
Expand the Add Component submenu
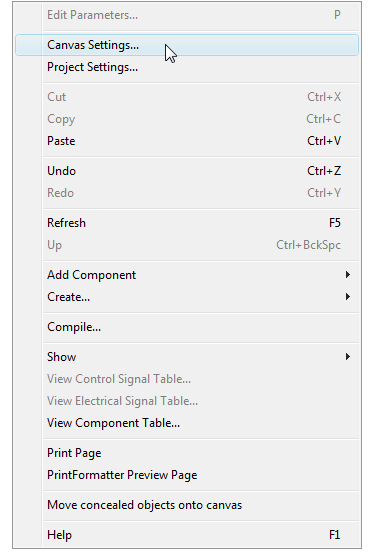coord(187,275)
